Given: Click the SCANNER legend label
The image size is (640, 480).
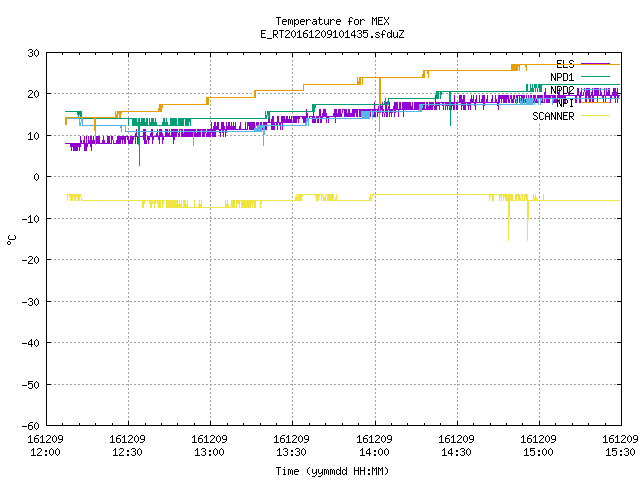Looking at the screenshot, I should (553, 116).
